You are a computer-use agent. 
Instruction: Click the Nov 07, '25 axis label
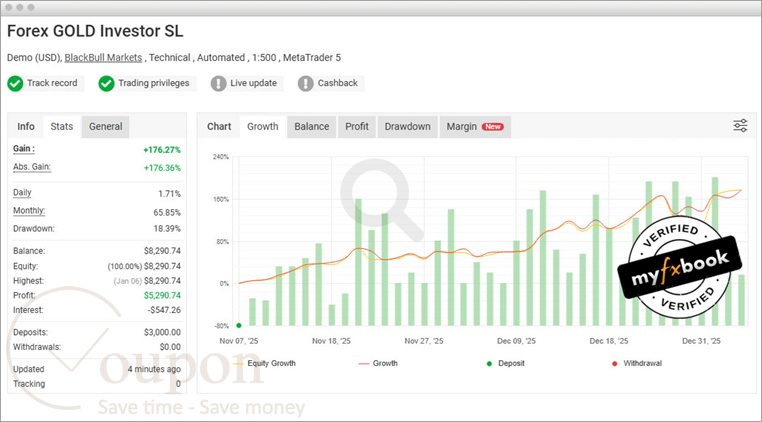tap(239, 341)
